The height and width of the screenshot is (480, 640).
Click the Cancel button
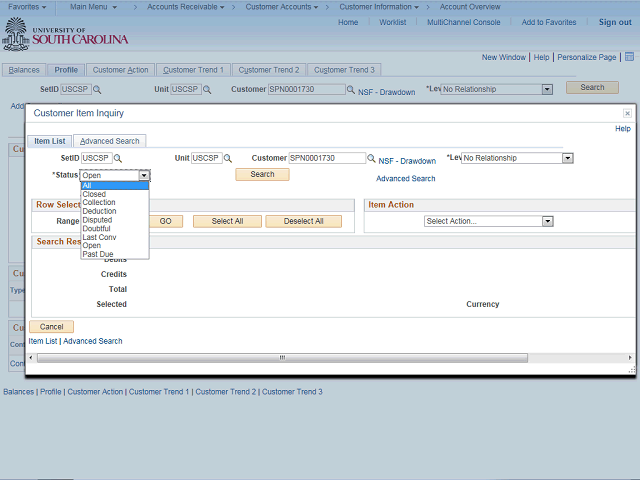coord(51,327)
